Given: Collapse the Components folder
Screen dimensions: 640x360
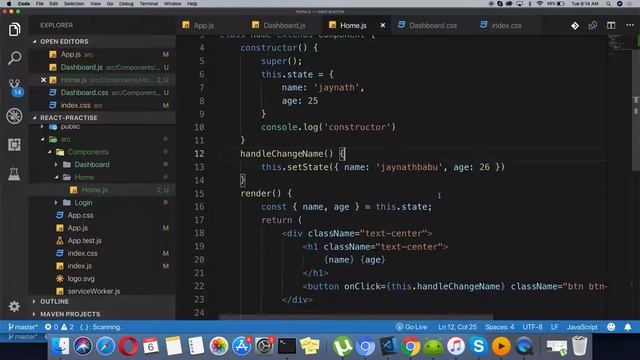Looking at the screenshot, I should 88,152.
